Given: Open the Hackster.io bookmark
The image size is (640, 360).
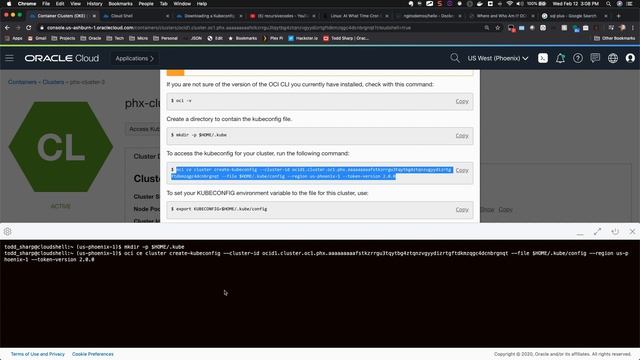Looking at the screenshot, I should (303, 38).
